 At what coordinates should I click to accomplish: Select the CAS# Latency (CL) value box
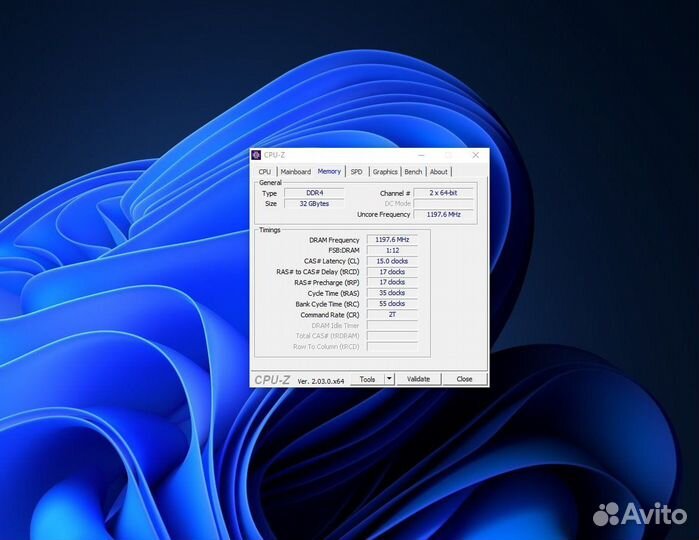tap(392, 261)
